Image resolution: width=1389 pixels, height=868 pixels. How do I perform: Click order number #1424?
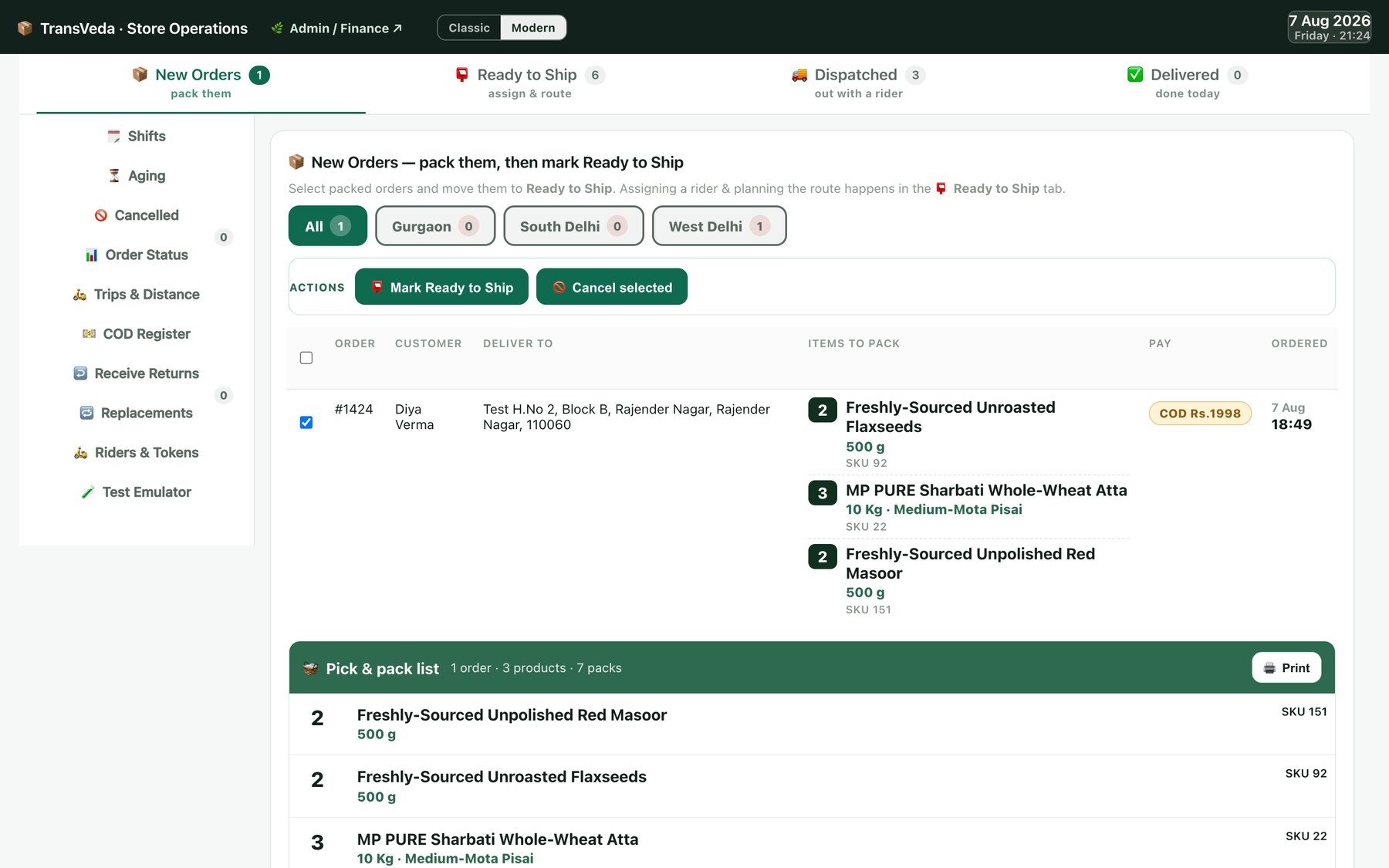click(x=353, y=409)
